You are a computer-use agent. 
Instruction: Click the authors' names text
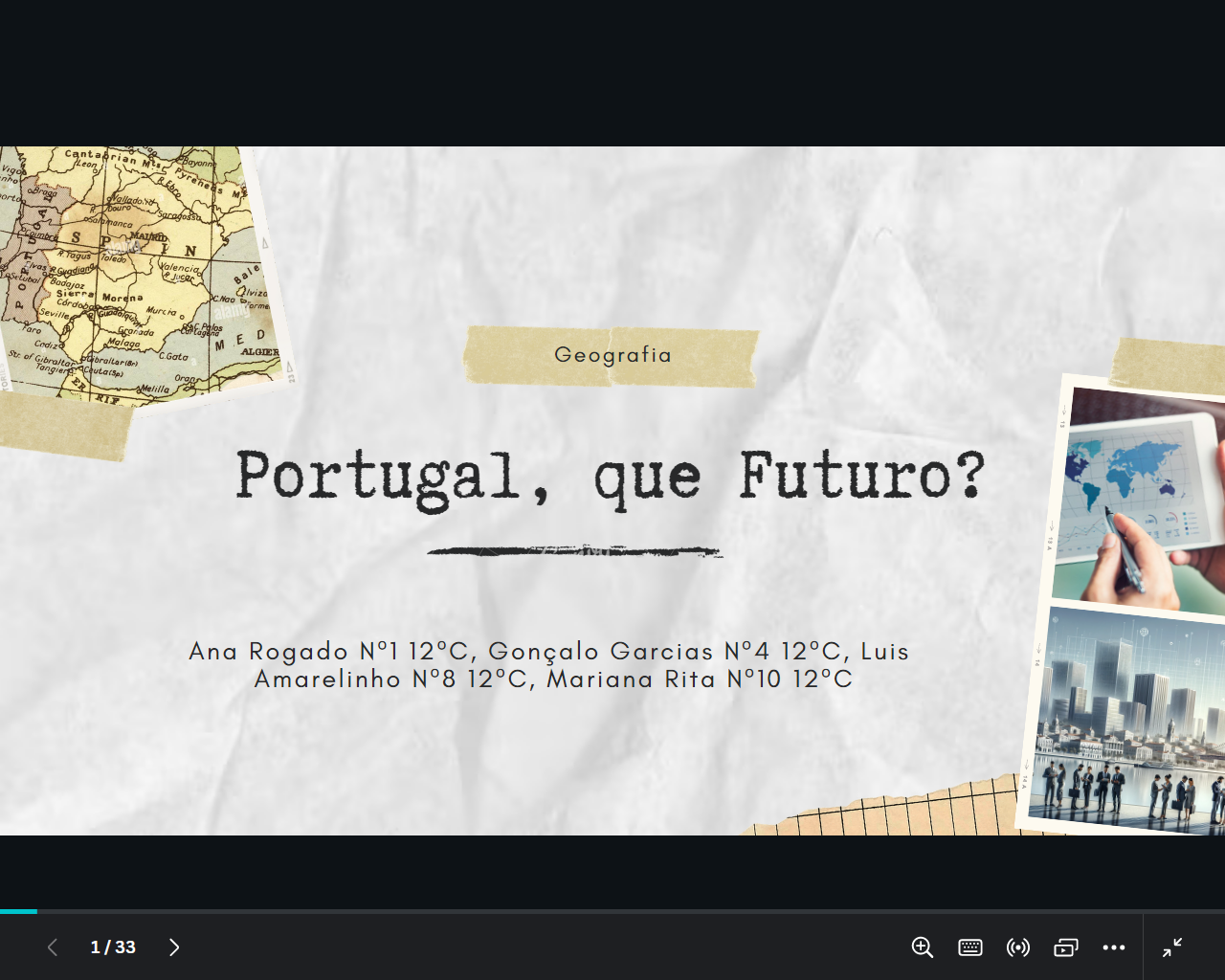click(x=549, y=665)
